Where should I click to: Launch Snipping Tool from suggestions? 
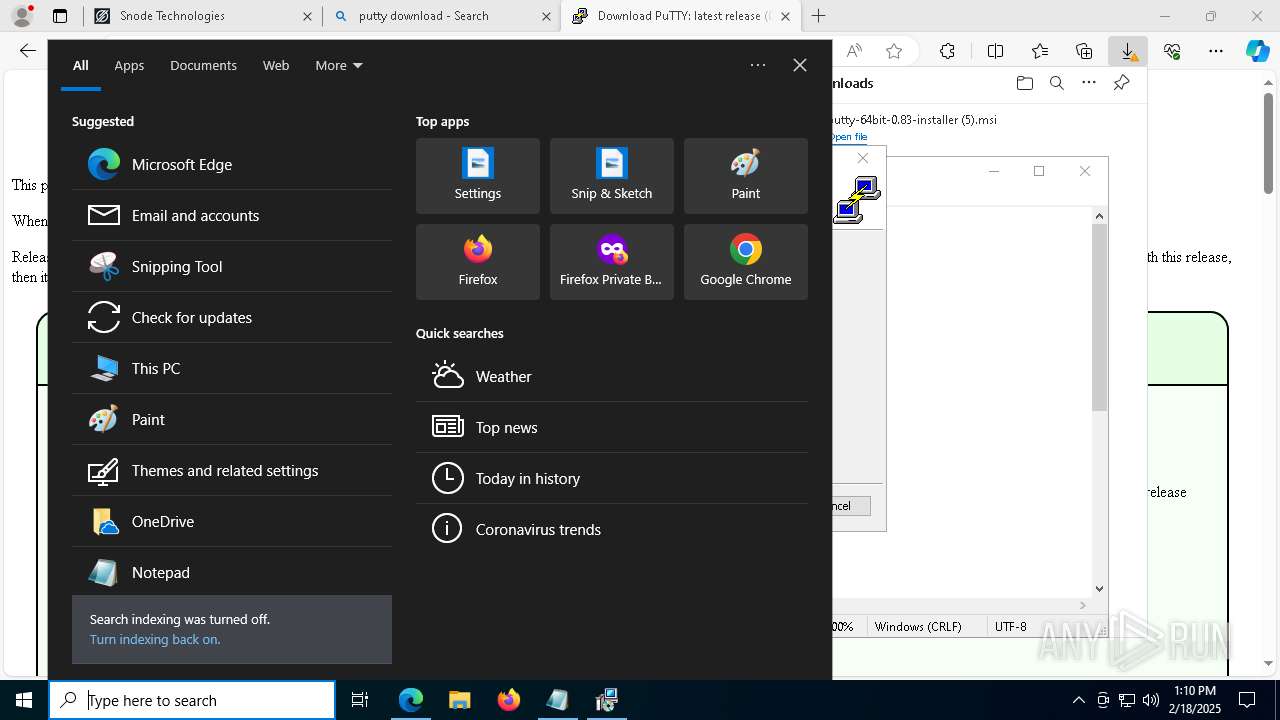coord(231,266)
